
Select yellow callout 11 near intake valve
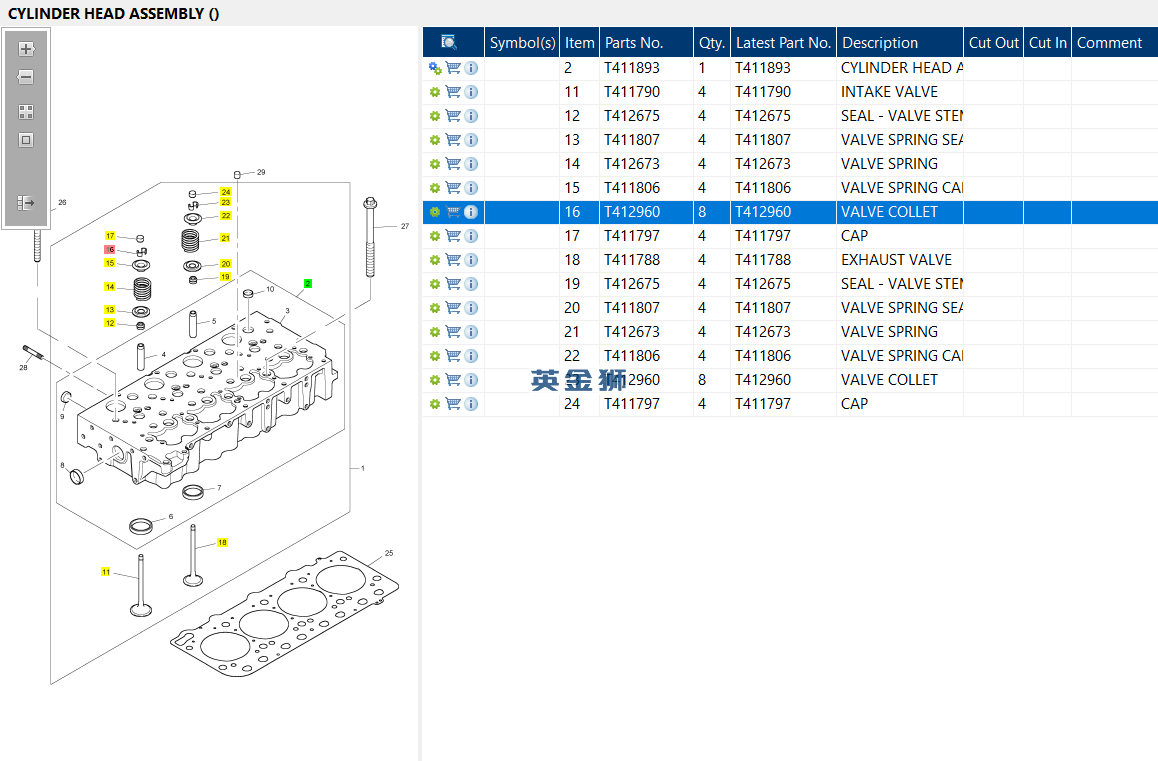point(105,572)
